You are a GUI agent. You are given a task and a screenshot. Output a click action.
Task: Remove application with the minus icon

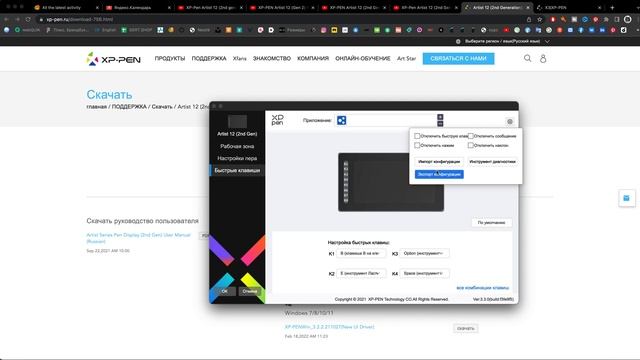point(440,124)
